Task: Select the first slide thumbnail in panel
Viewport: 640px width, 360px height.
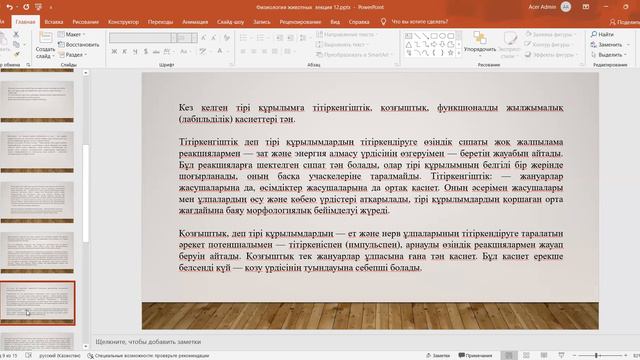Action: click(x=37, y=102)
